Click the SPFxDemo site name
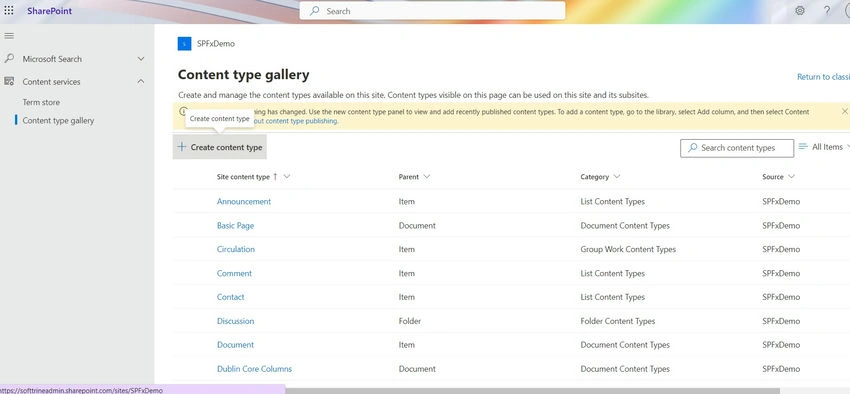Screen dimensions: 850x394 (216, 44)
